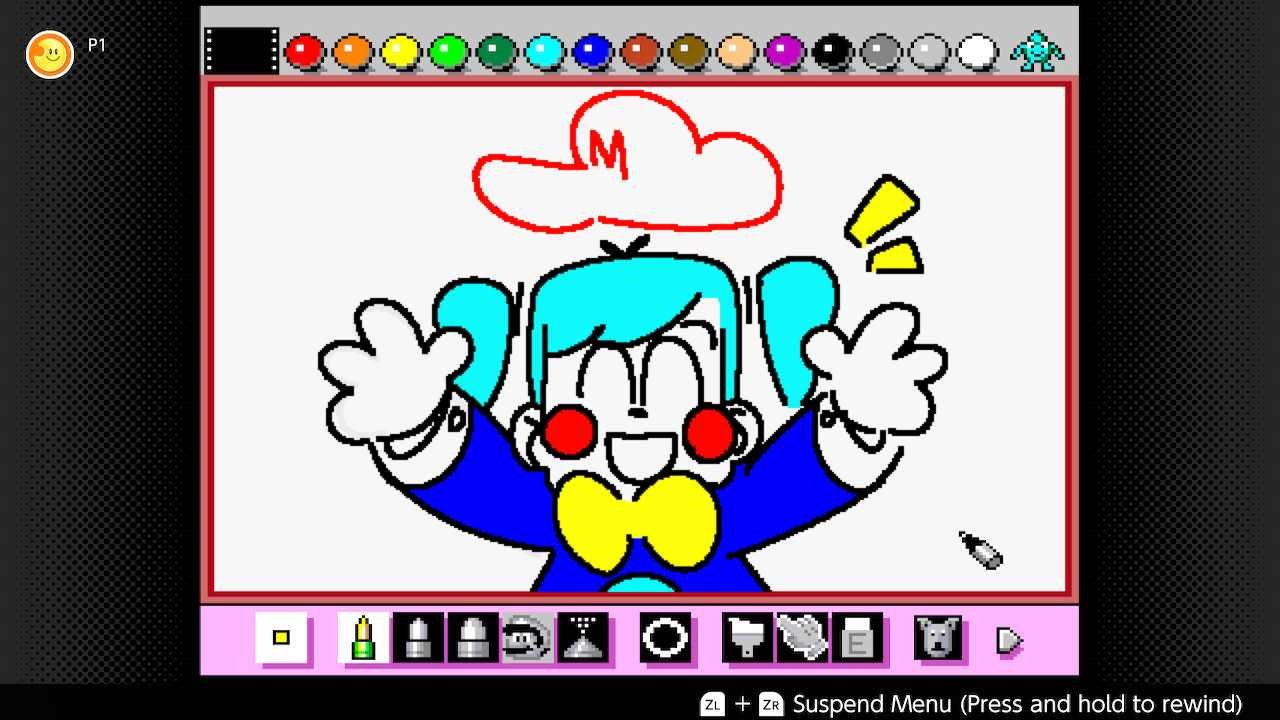The height and width of the screenshot is (720, 1280).
Task: Pick the purple paint color
Action: [x=785, y=52]
